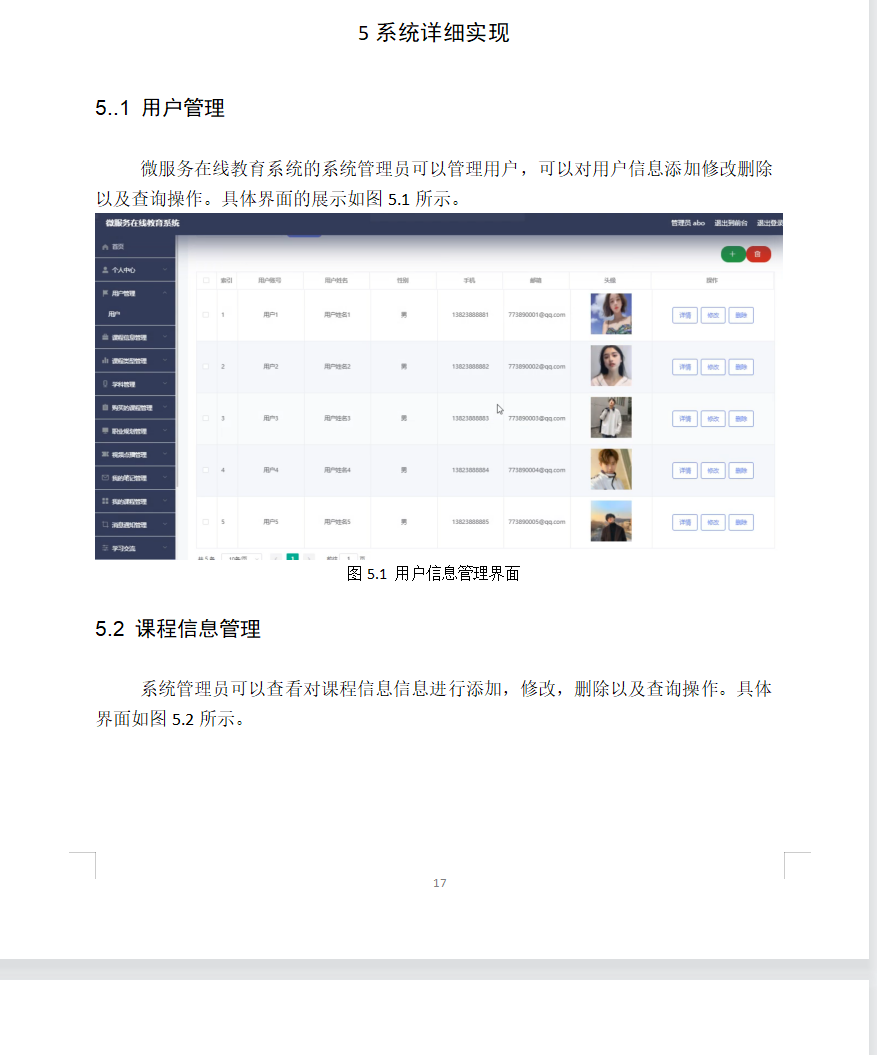Select the bar-chart icon on 课程类型管理
This screenshot has height=1055, width=877.
click(104, 361)
